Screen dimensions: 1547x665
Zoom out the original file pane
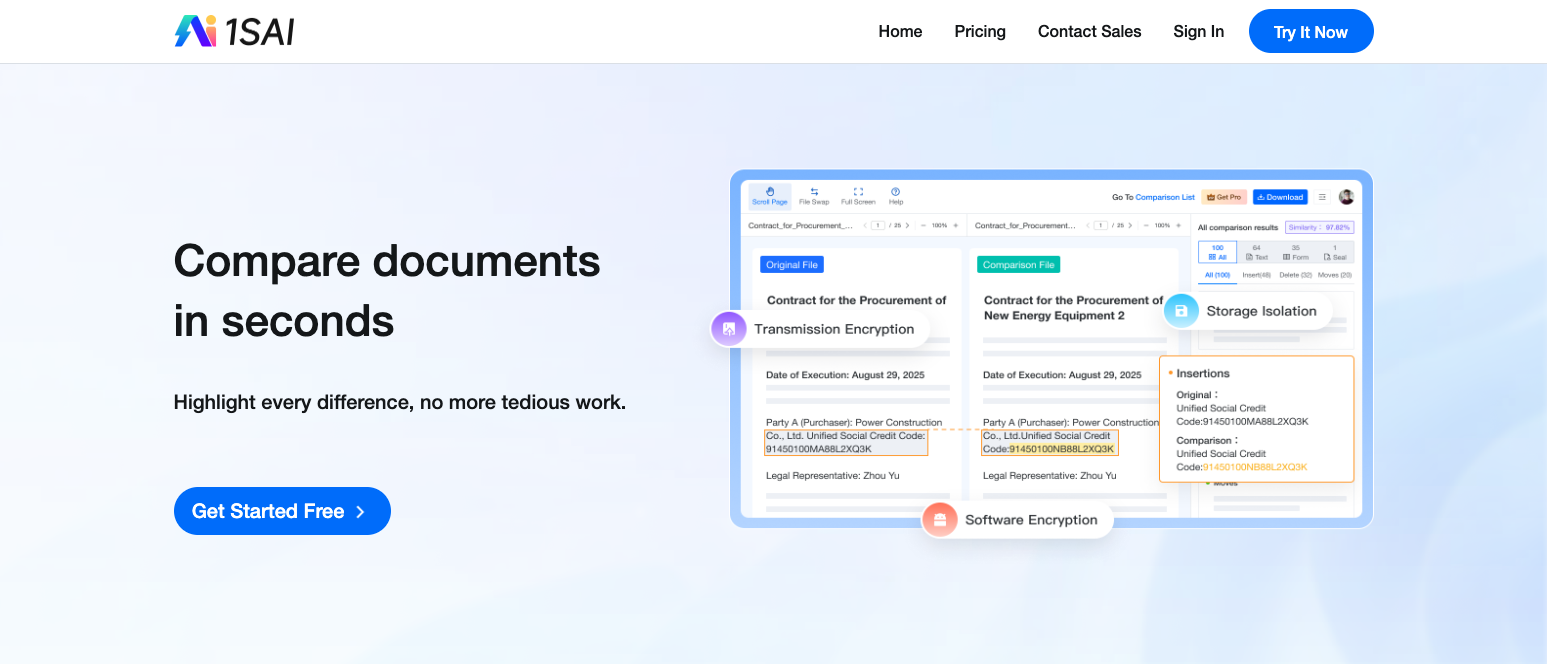tap(922, 226)
